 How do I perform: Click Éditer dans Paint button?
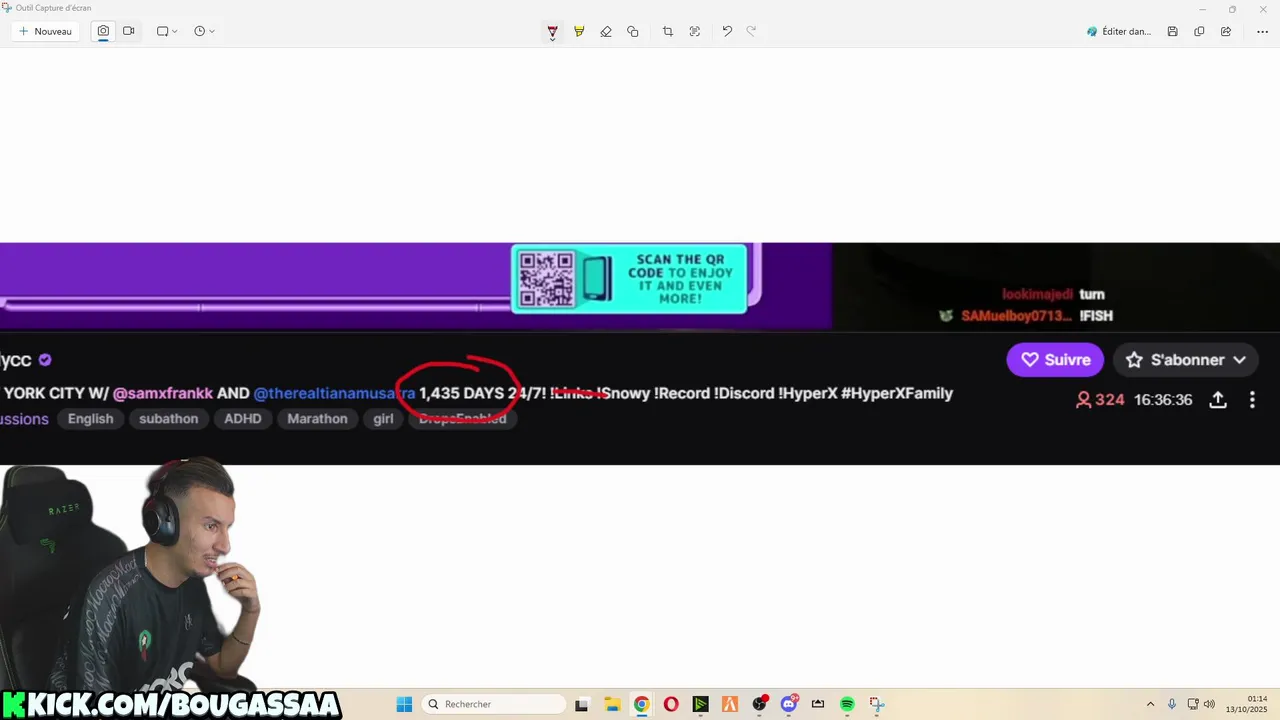[x=1119, y=31]
